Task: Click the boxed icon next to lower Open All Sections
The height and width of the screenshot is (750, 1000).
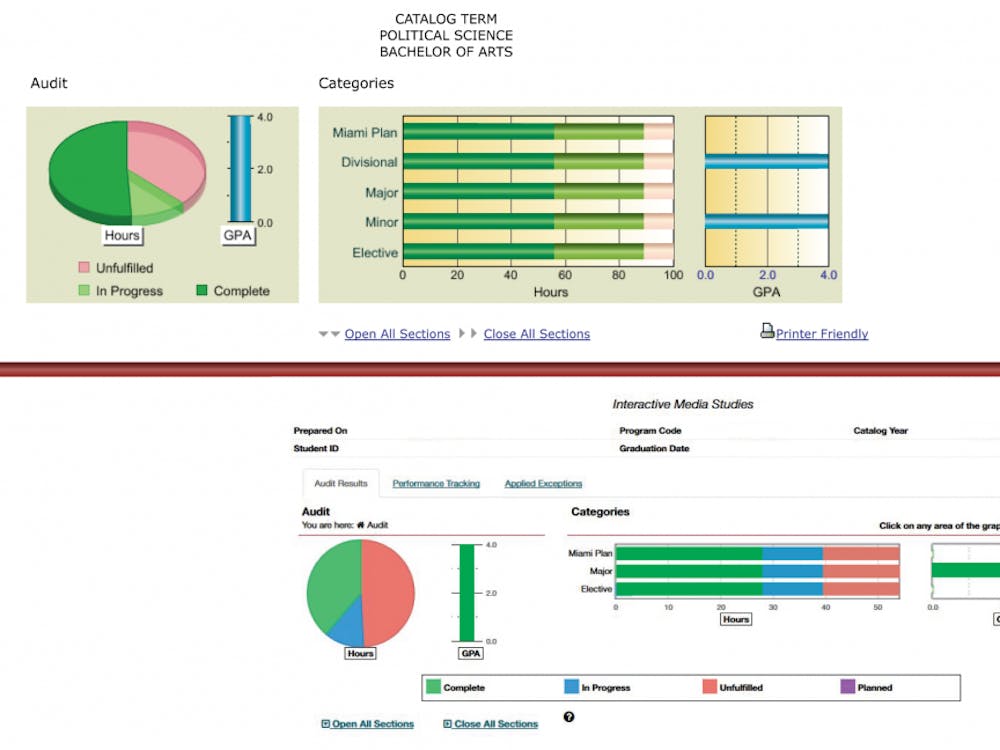Action: tap(325, 724)
